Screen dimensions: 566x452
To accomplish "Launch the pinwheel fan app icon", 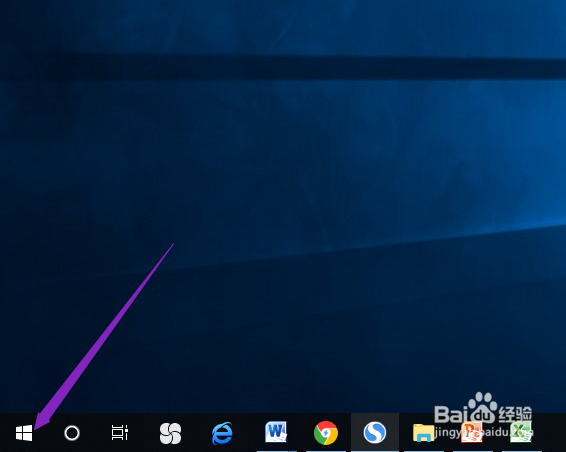I will (170, 433).
